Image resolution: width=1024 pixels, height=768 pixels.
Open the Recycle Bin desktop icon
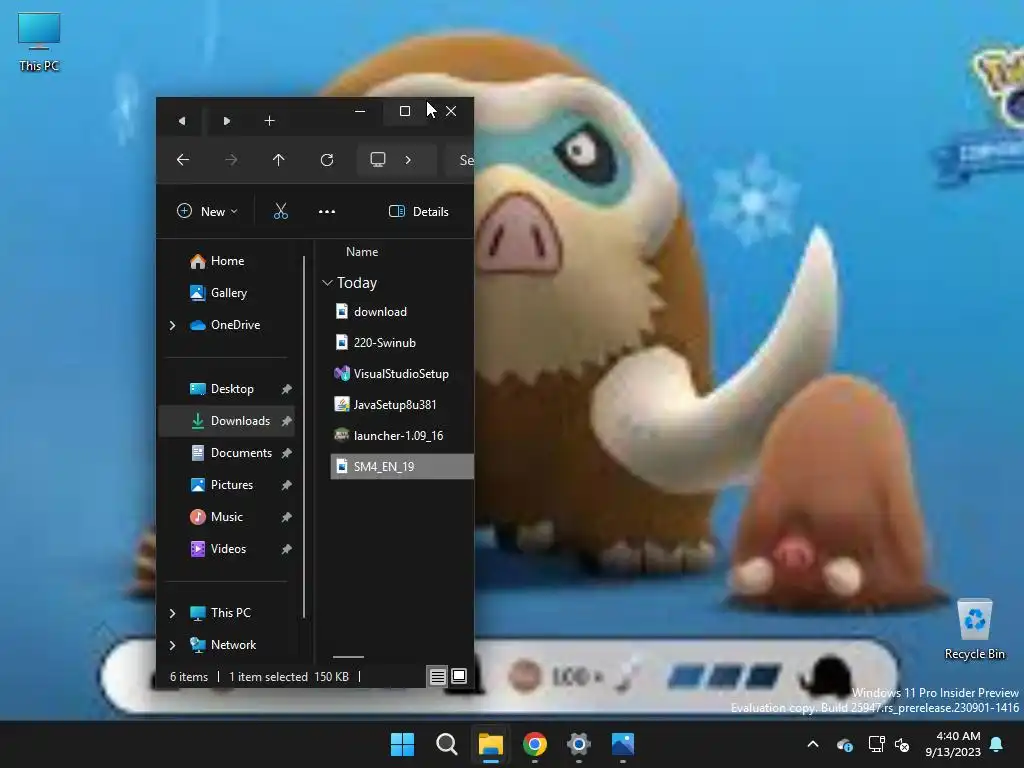pos(974,630)
